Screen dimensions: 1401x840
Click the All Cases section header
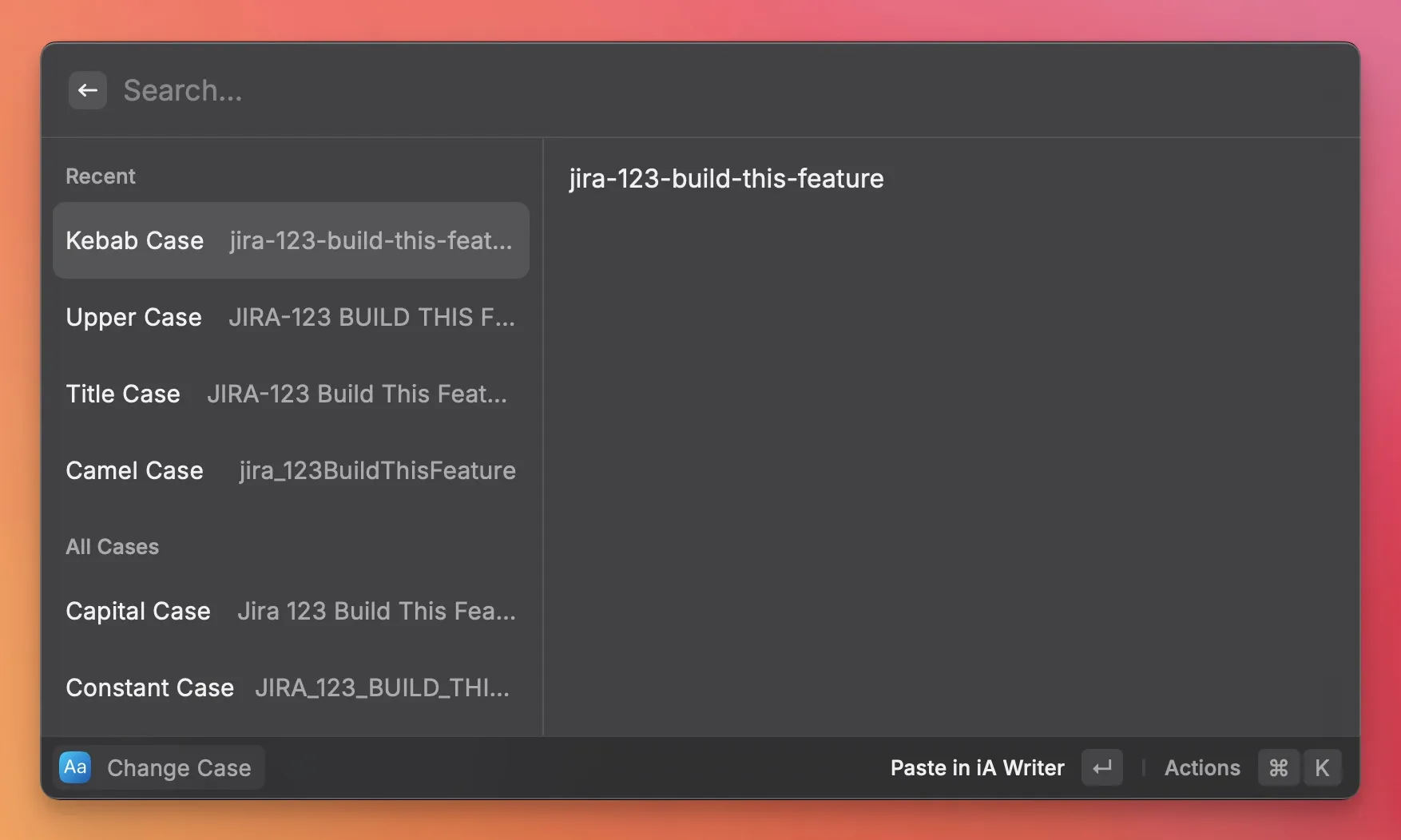(x=112, y=547)
